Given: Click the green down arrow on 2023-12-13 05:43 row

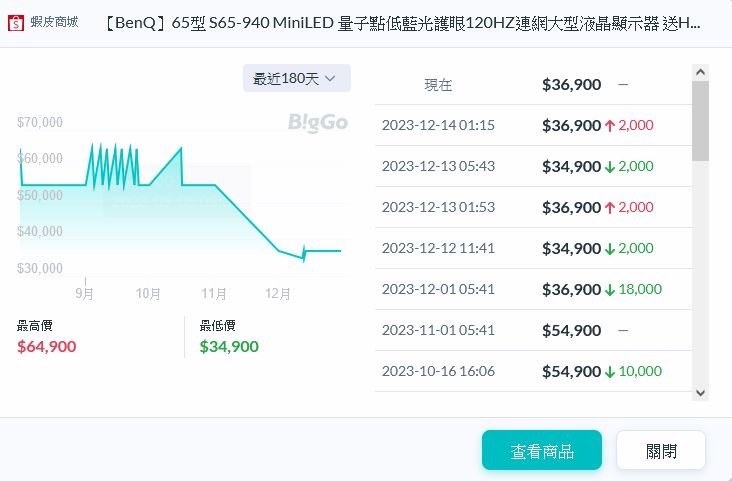Looking at the screenshot, I should click(609, 167).
